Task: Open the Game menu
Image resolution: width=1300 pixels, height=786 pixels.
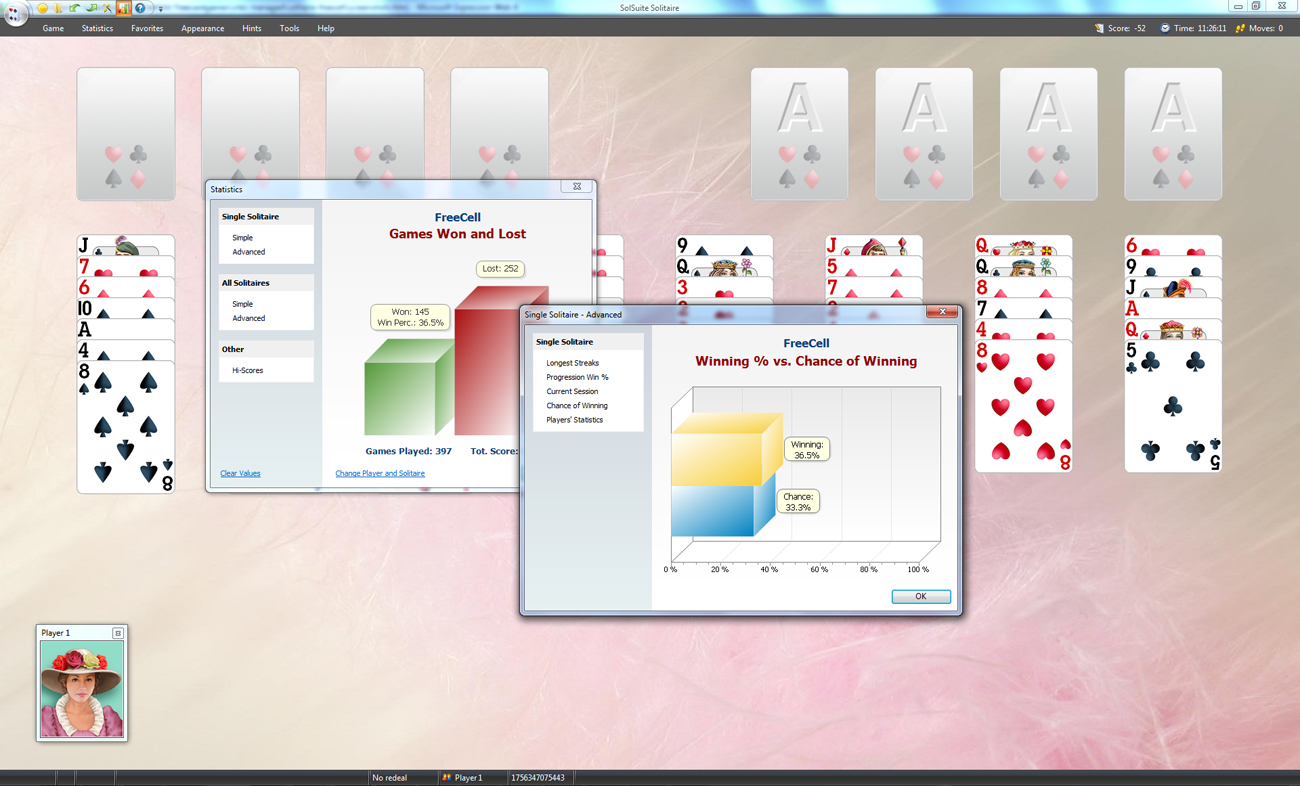Action: tap(53, 28)
